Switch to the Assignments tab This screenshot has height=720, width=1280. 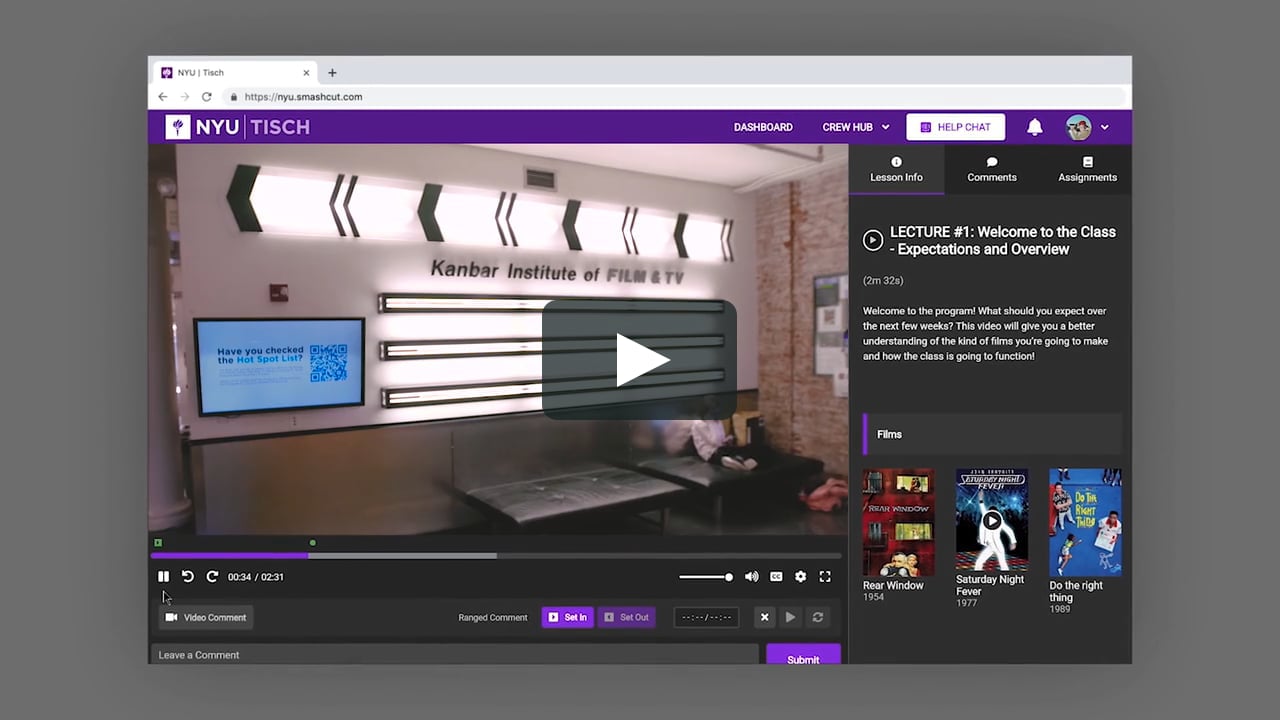[1087, 169]
